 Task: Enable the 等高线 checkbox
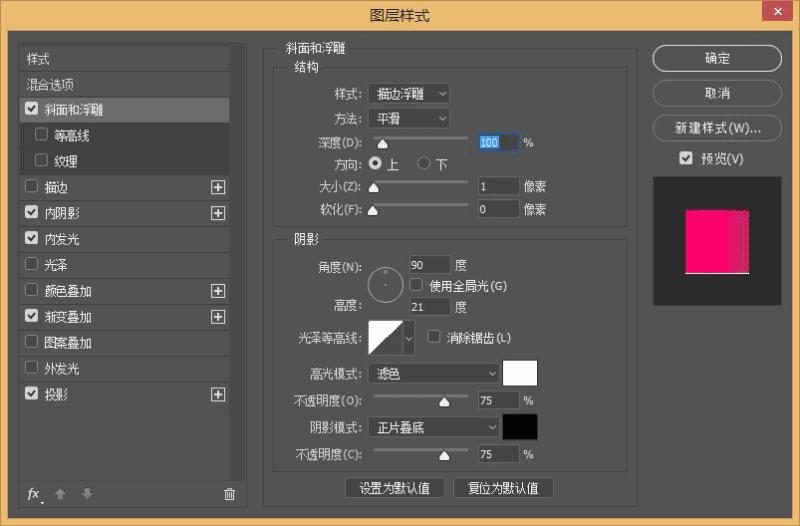point(41,135)
